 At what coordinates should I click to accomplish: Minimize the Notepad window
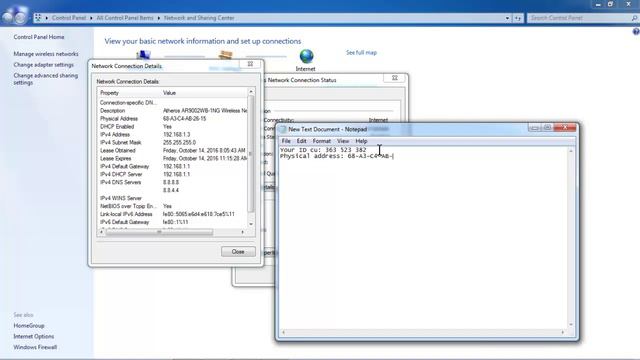point(534,128)
